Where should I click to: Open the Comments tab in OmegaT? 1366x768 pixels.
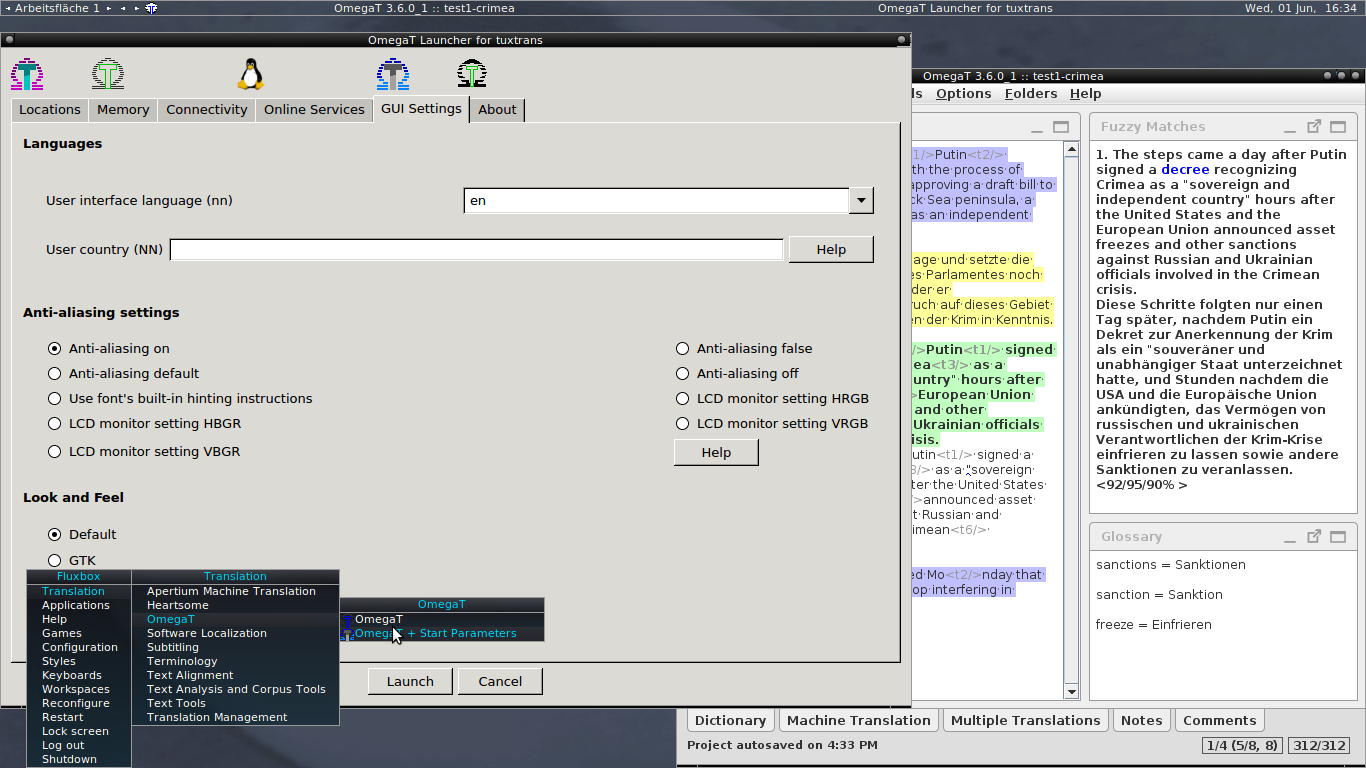tap(1219, 721)
